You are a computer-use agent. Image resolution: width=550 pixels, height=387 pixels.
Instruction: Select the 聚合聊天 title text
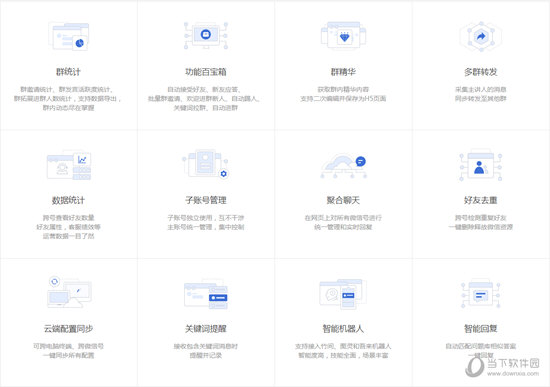[343, 200]
